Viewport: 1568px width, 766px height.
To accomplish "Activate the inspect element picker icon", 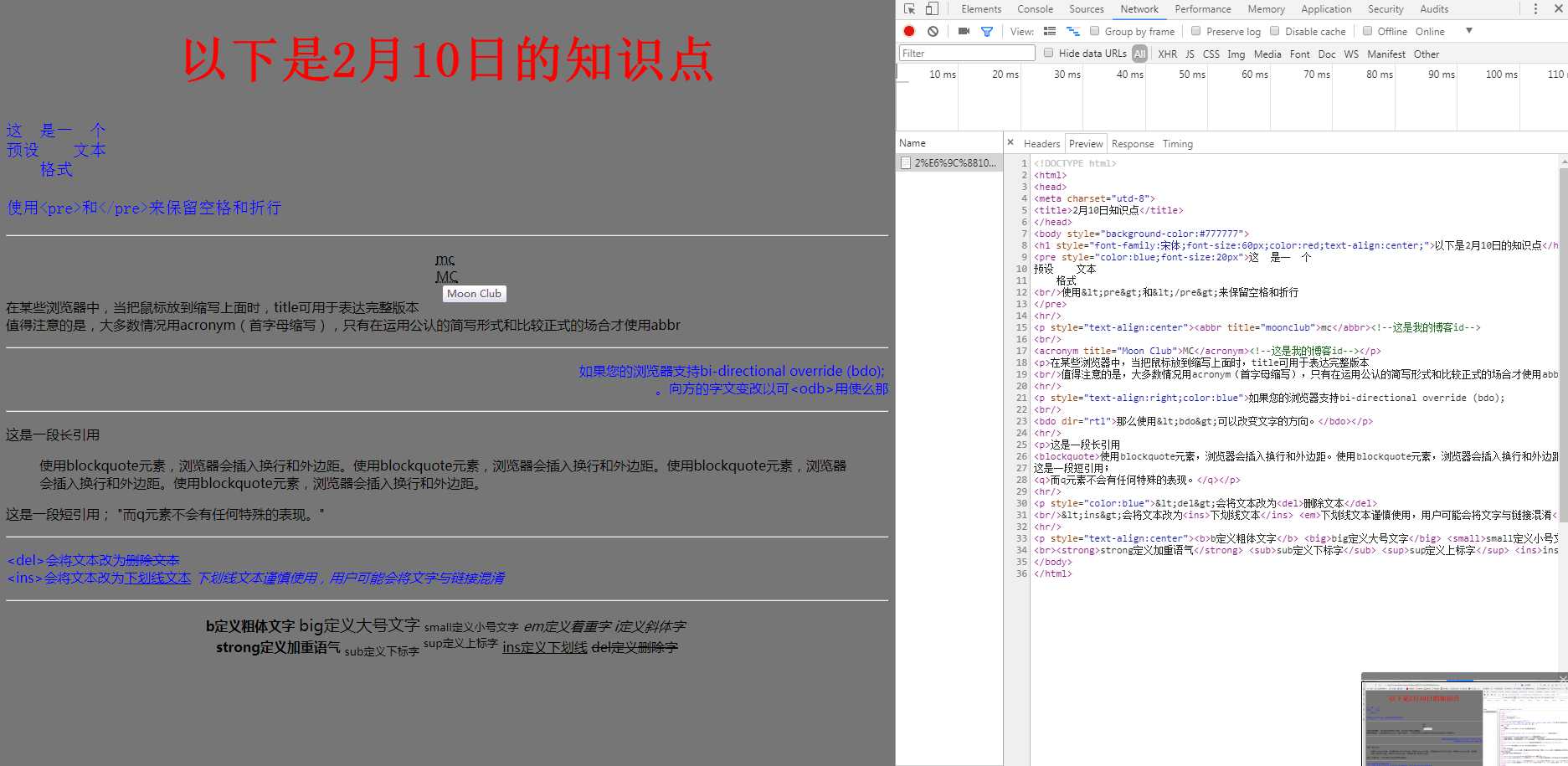I will 910,9.
